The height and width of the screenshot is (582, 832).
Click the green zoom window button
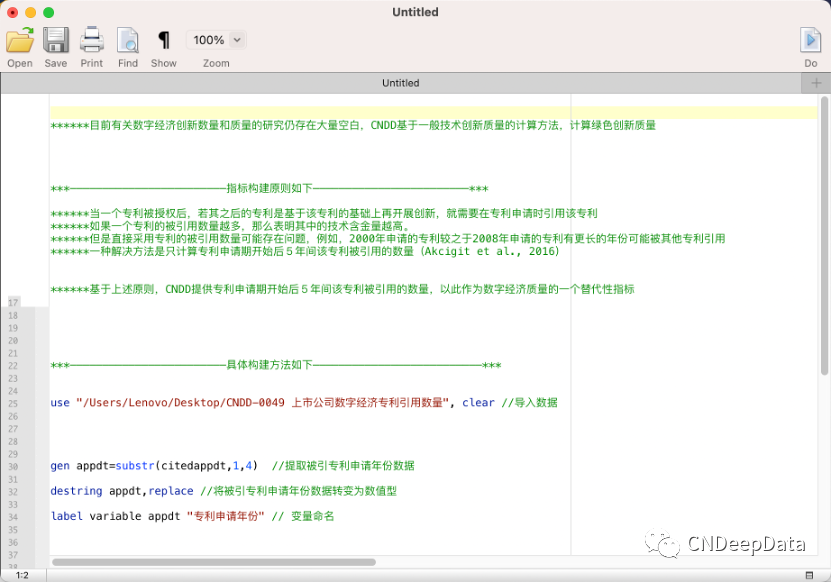point(48,12)
